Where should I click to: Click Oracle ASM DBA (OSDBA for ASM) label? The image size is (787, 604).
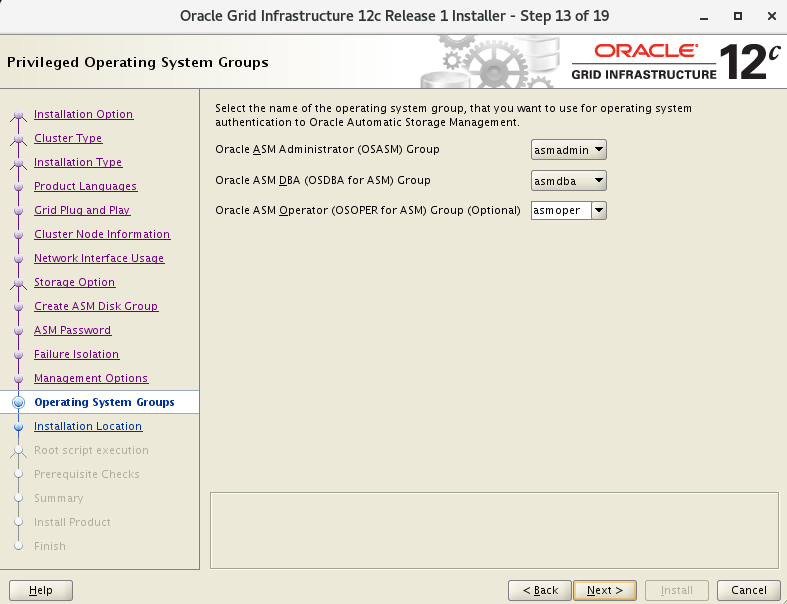[323, 180]
